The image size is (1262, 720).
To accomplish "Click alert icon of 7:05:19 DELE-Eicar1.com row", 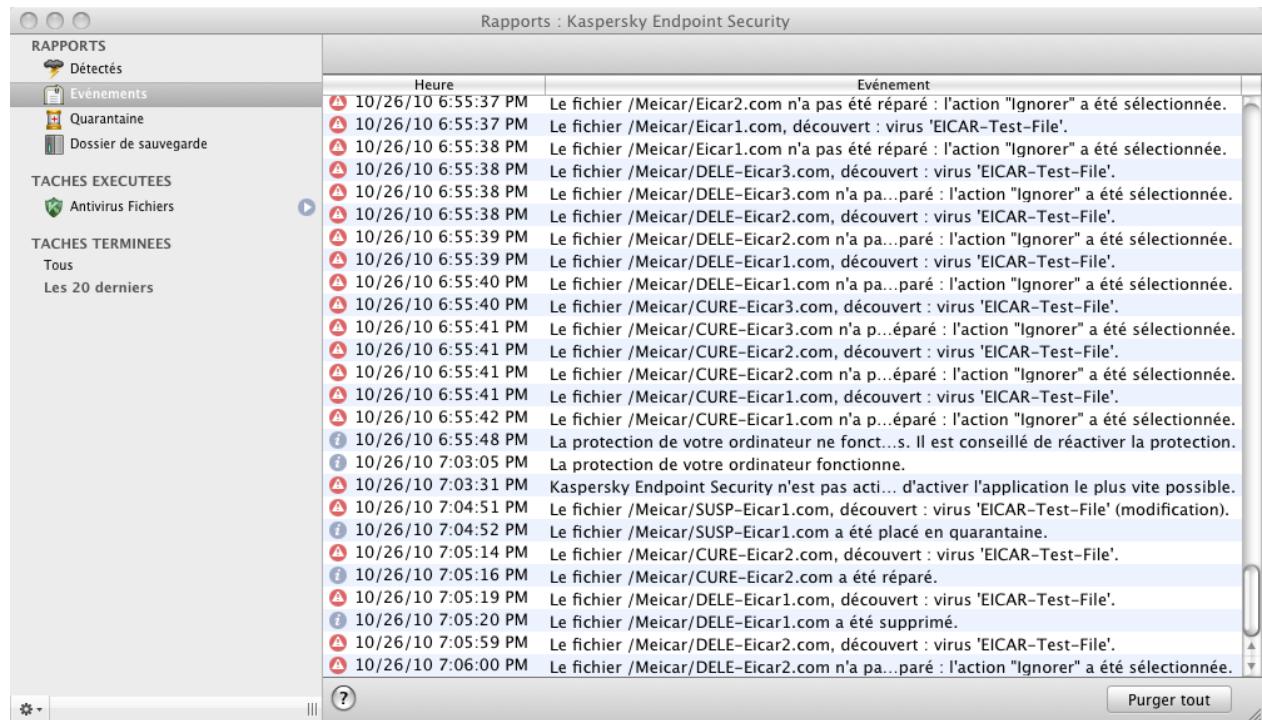I will [x=337, y=599].
